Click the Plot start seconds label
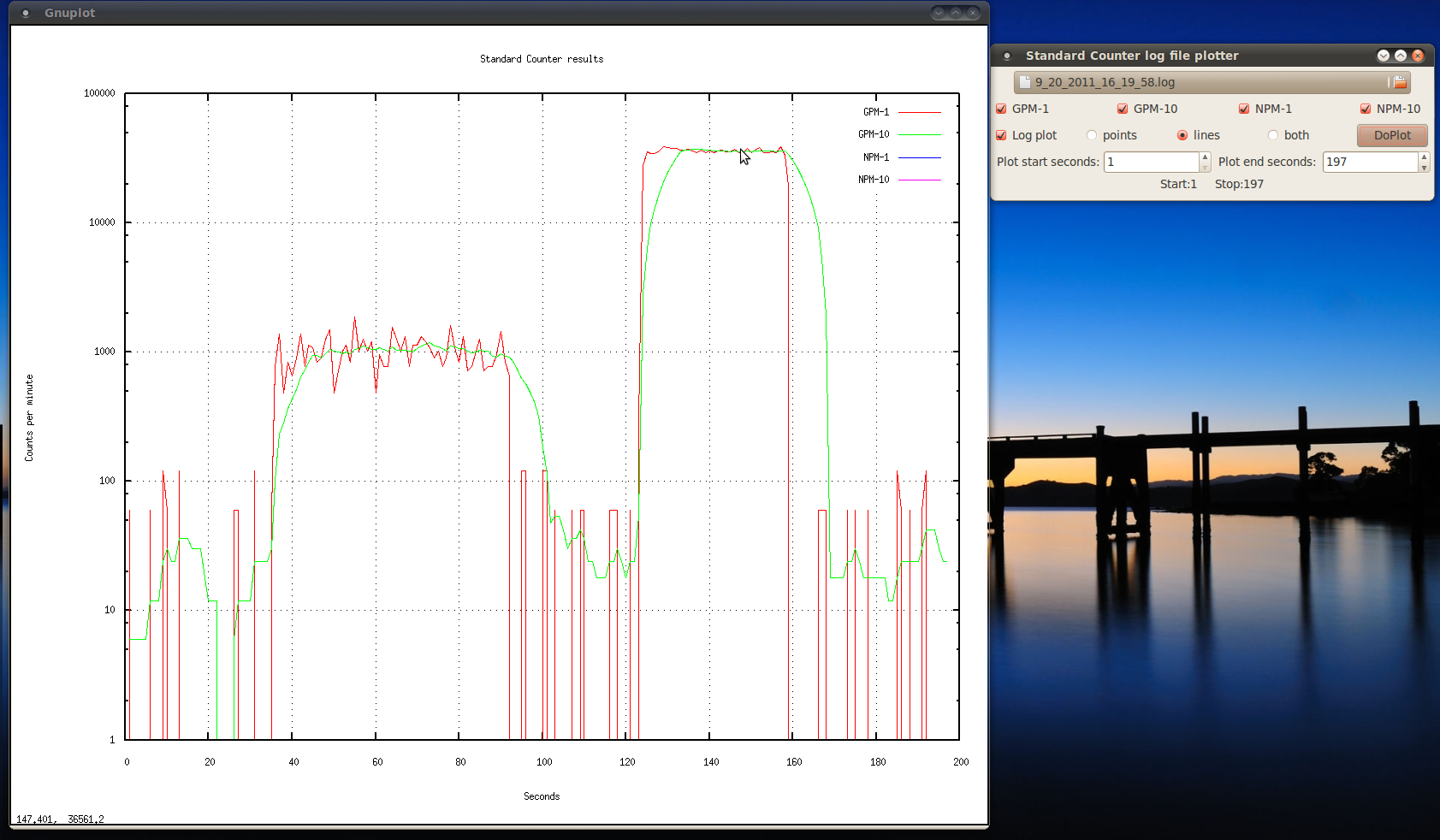 pyautogui.click(x=1048, y=162)
